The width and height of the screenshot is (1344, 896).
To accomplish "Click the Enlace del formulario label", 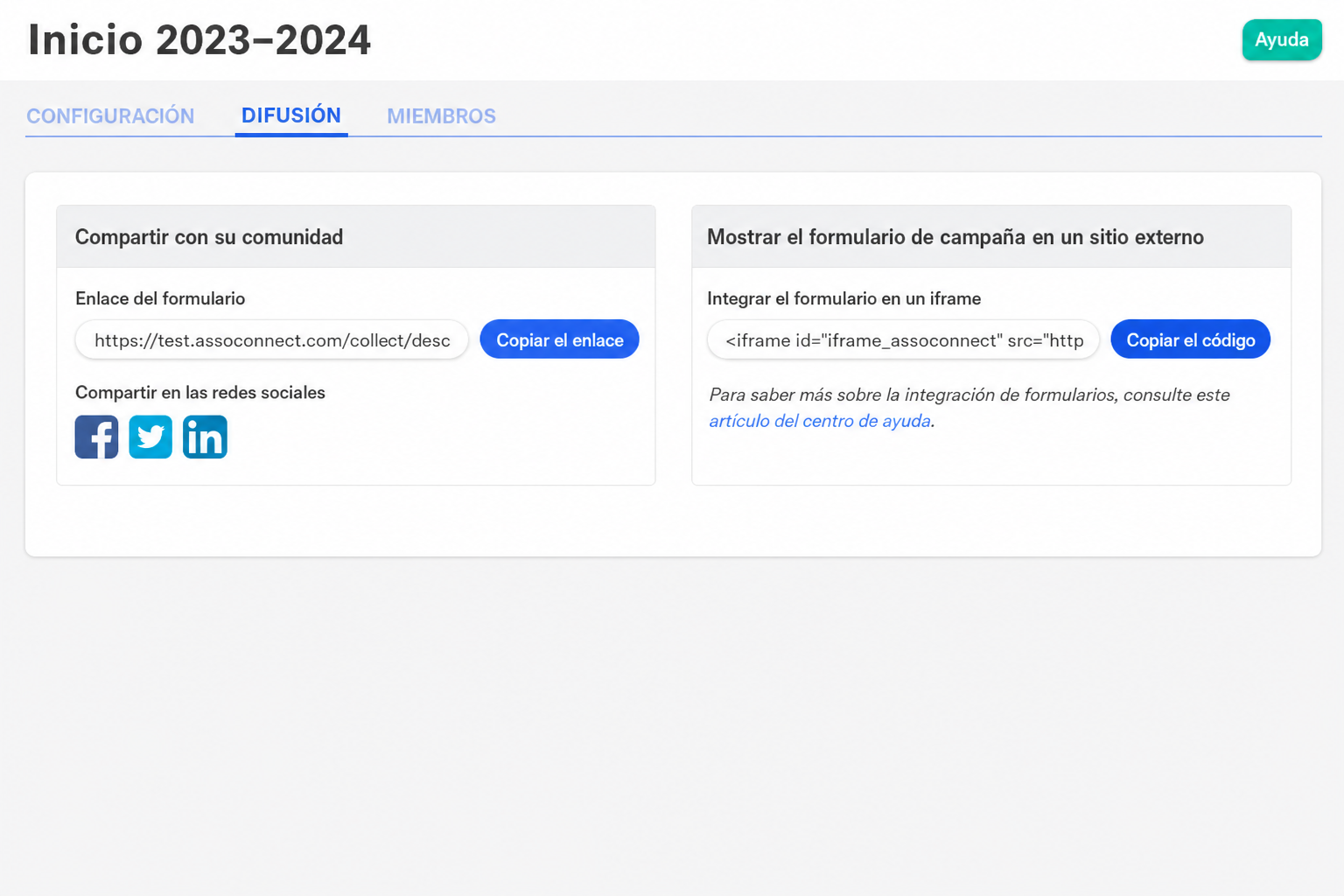I will point(160,298).
